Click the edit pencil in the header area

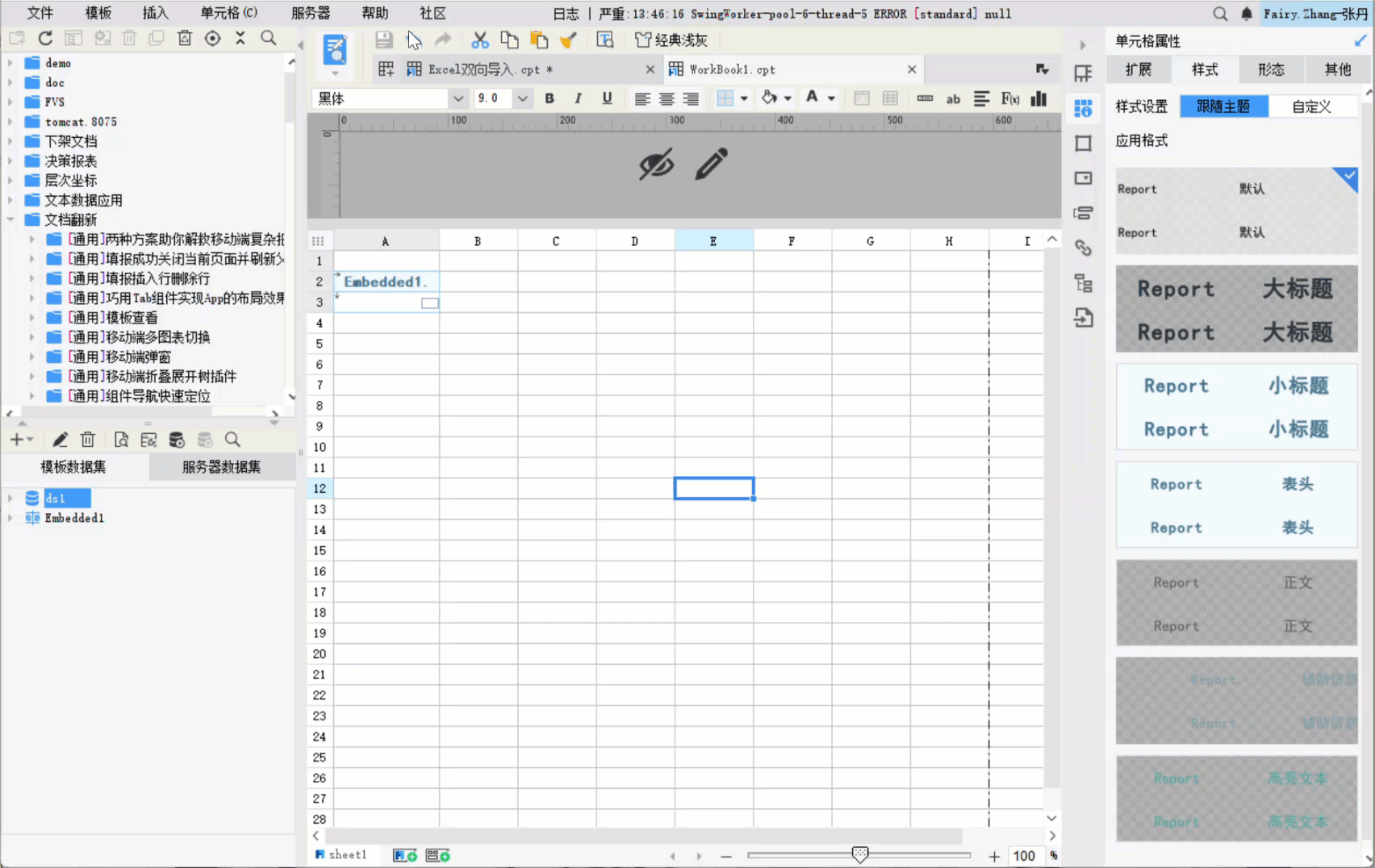[711, 164]
